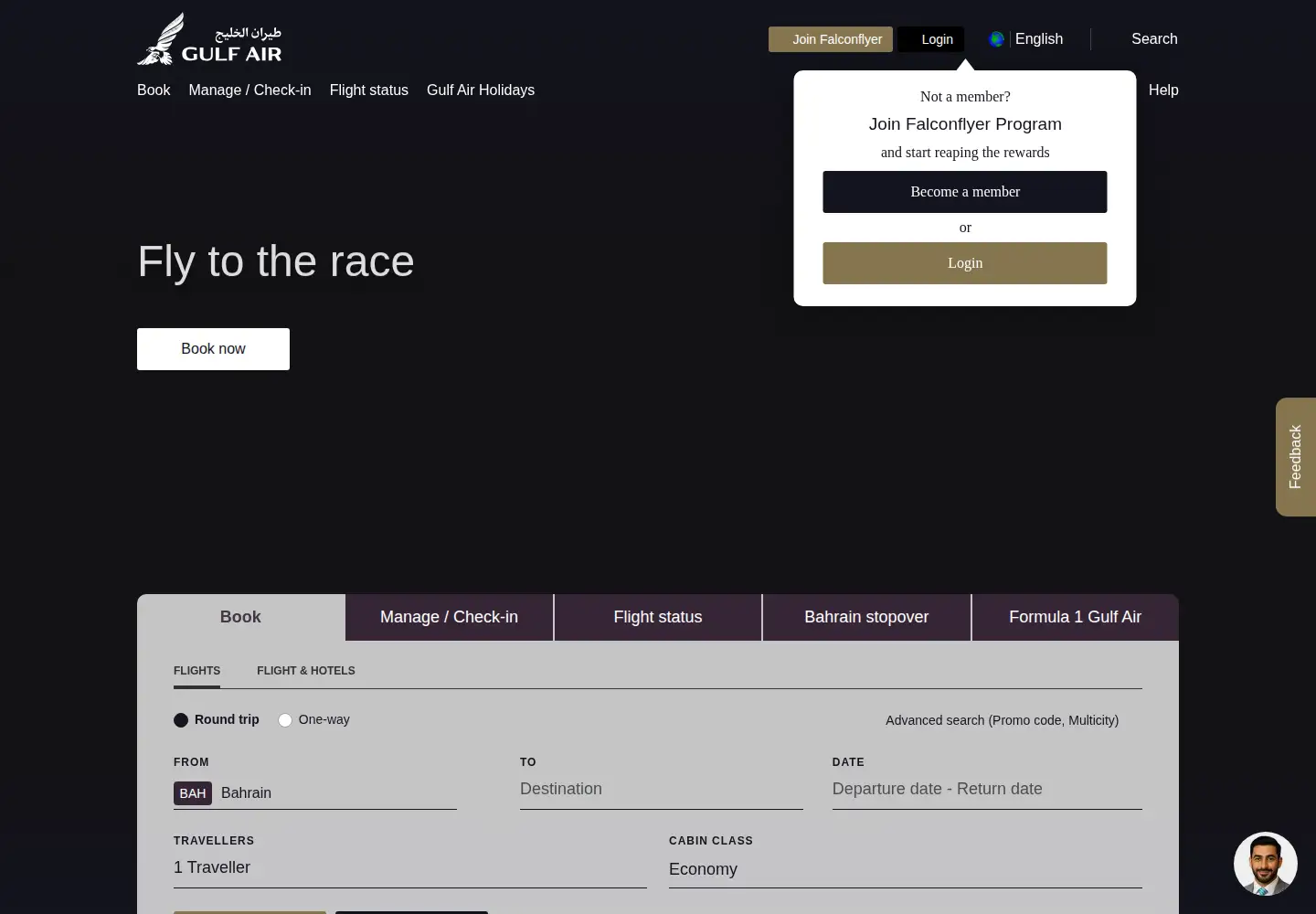Switch to the Book widget tab
Screen dimensions: 1316x914
241,617
